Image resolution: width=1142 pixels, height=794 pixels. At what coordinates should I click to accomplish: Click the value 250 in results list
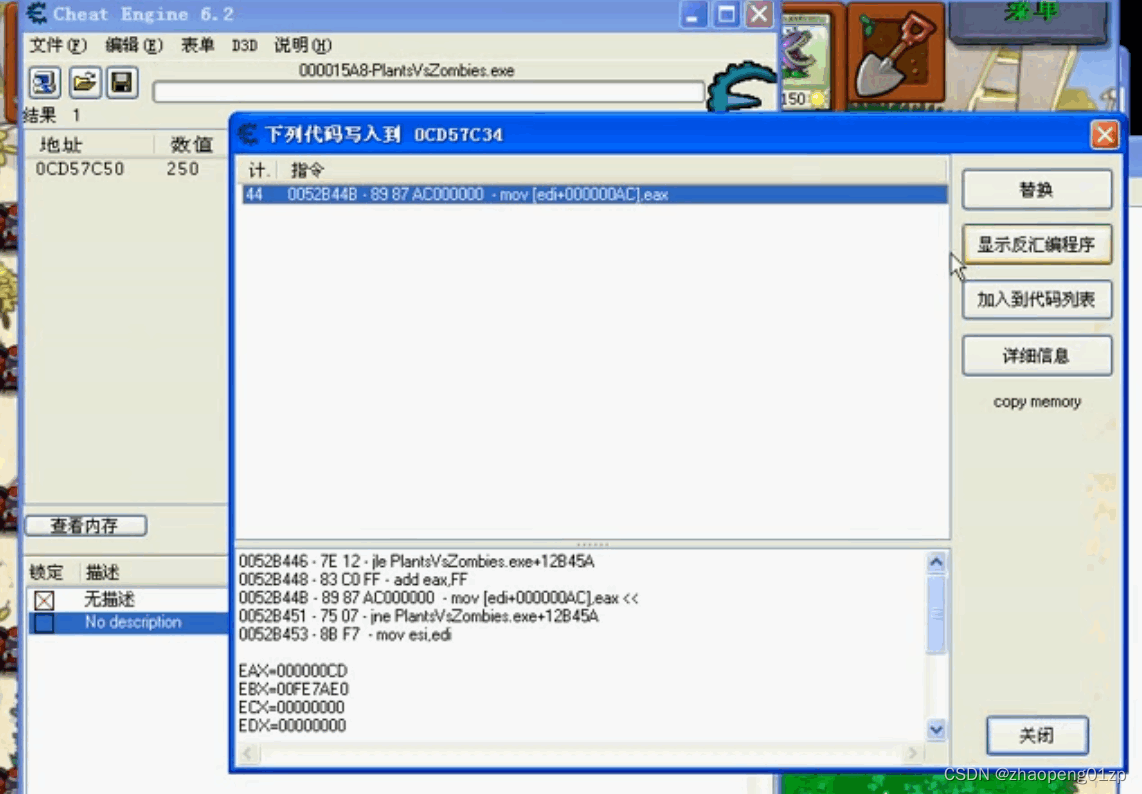182,169
